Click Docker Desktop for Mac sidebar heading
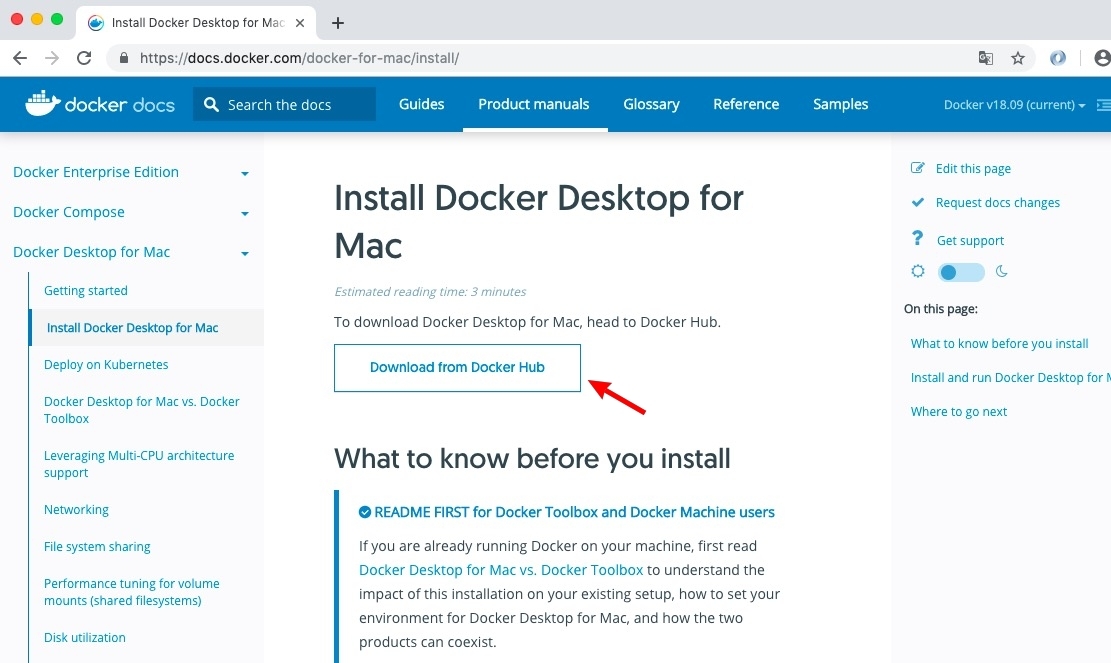 pos(91,252)
